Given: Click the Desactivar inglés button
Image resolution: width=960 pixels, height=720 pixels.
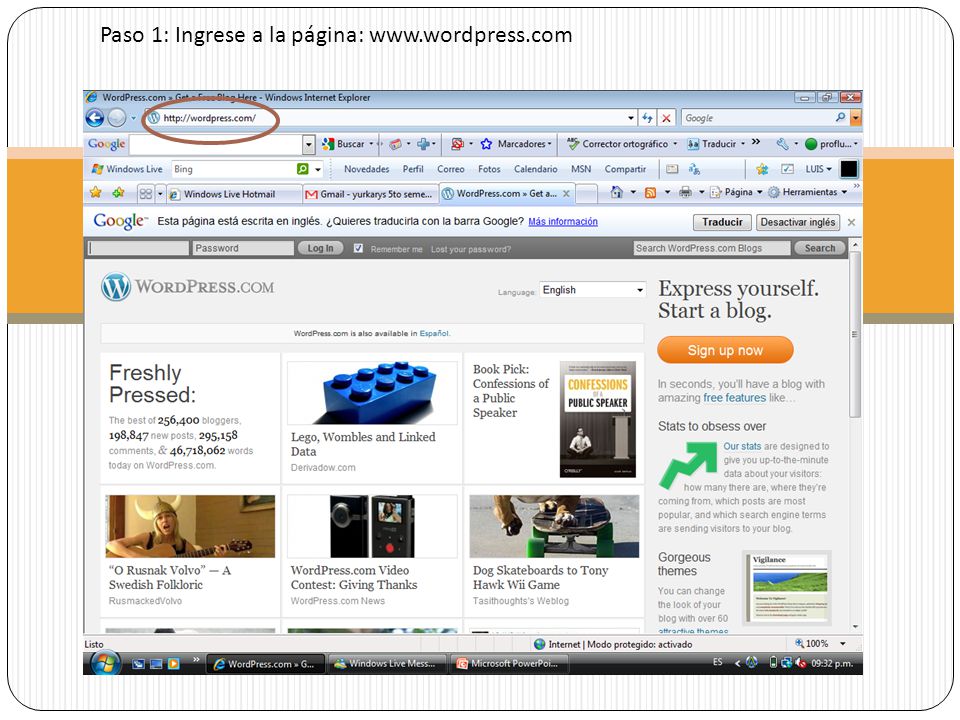Looking at the screenshot, I should [798, 222].
